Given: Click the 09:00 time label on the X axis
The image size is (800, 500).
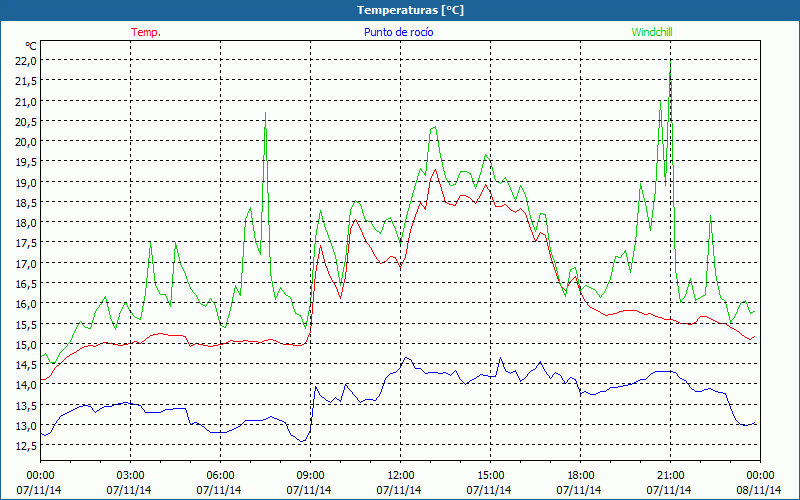Looking at the screenshot, I should point(310,476).
